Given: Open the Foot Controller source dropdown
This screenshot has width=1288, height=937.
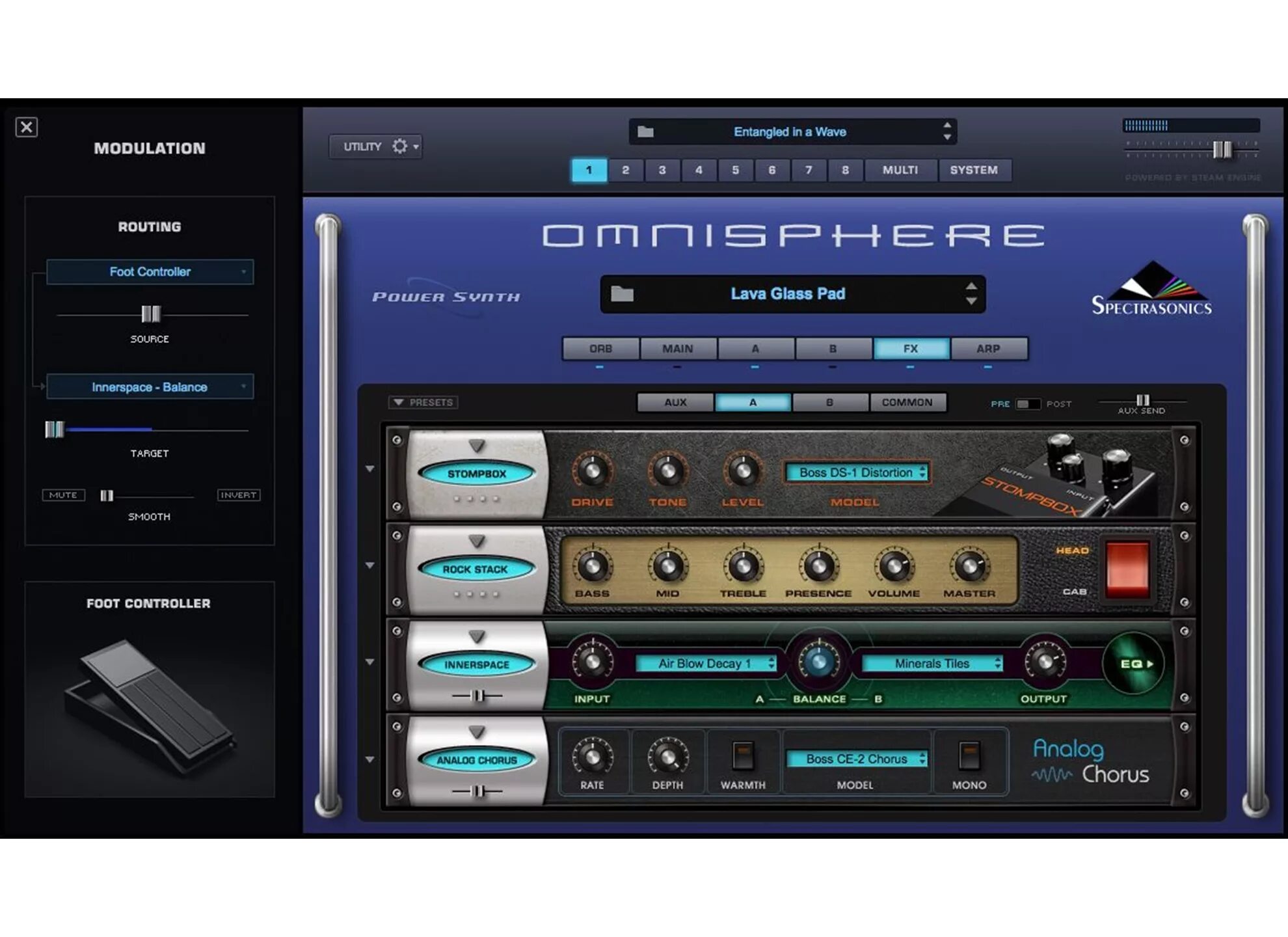Looking at the screenshot, I should pyautogui.click(x=150, y=272).
